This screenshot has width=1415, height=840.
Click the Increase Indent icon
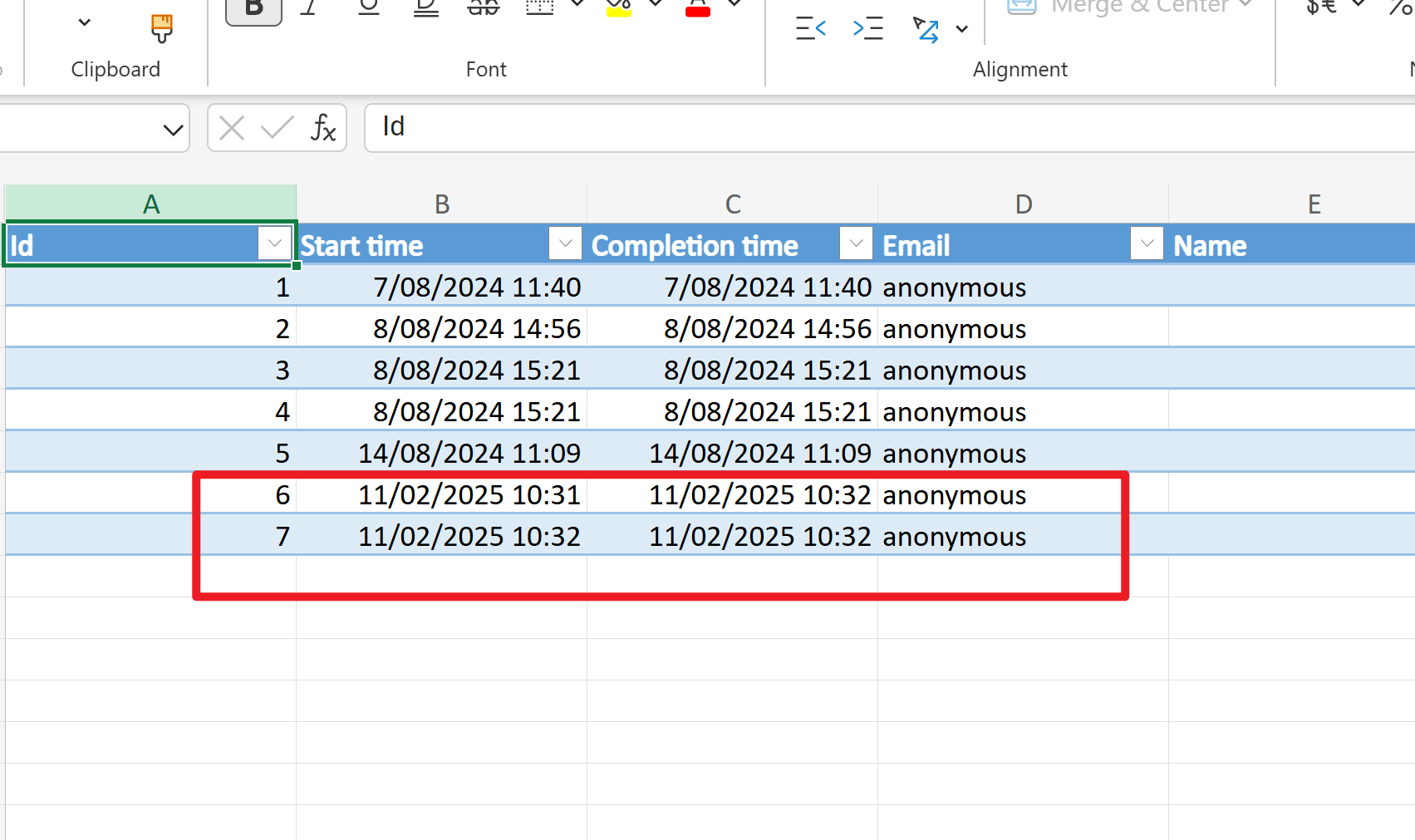click(x=867, y=29)
